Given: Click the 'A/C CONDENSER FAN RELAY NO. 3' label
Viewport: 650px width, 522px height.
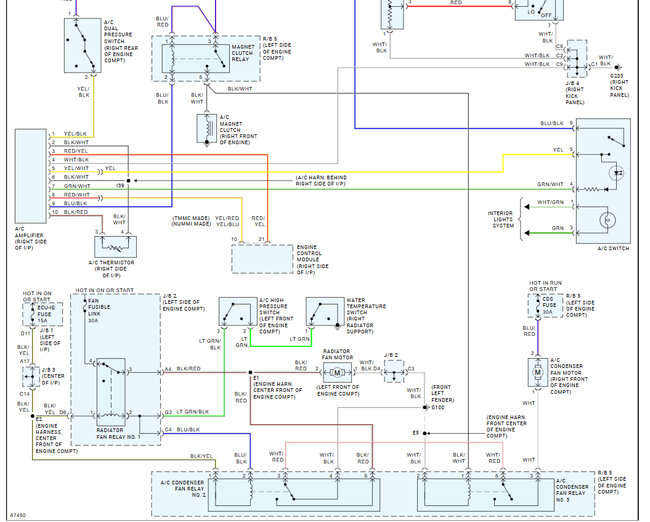Looking at the screenshot, I should [x=572, y=490].
